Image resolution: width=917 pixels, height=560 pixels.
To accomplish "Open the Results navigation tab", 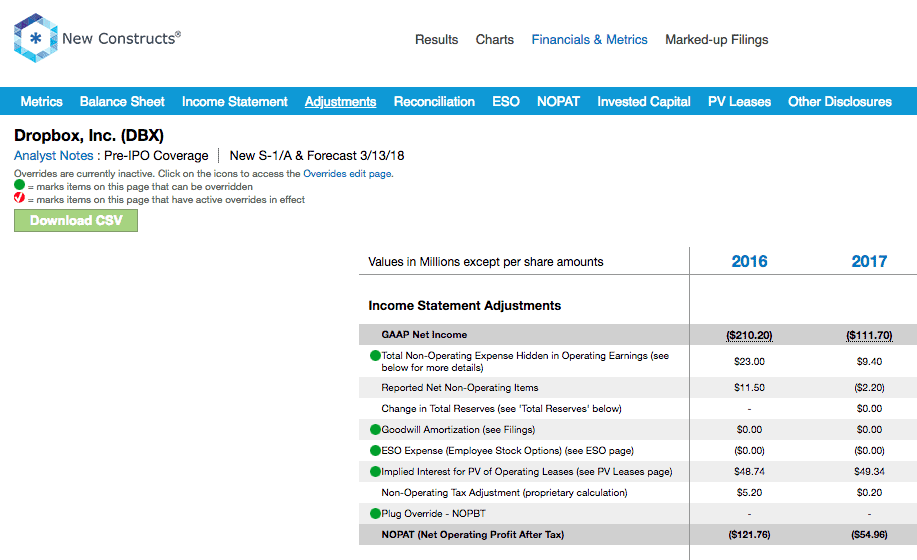I will point(436,40).
